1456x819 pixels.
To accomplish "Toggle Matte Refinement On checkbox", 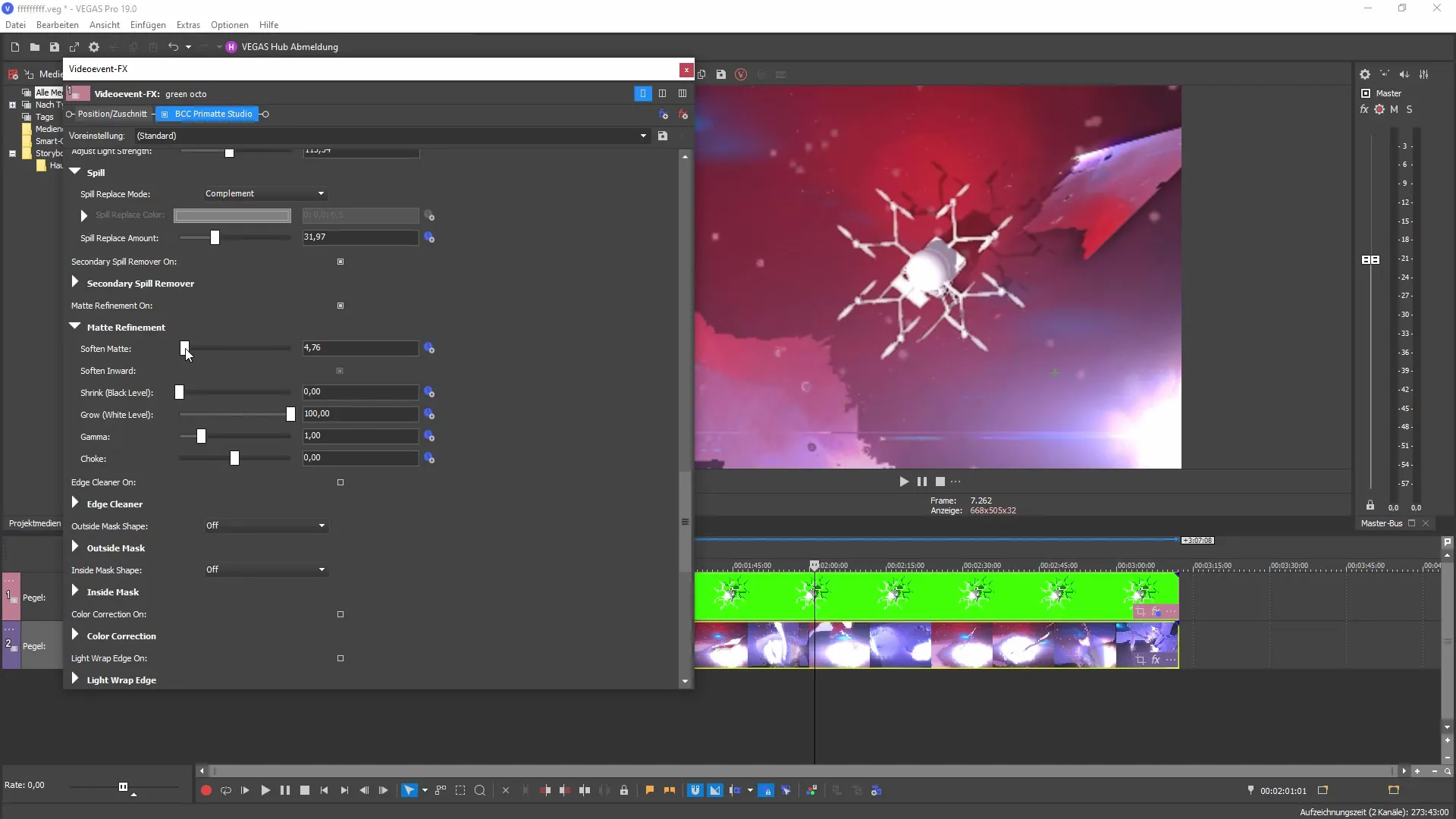I will click(340, 306).
